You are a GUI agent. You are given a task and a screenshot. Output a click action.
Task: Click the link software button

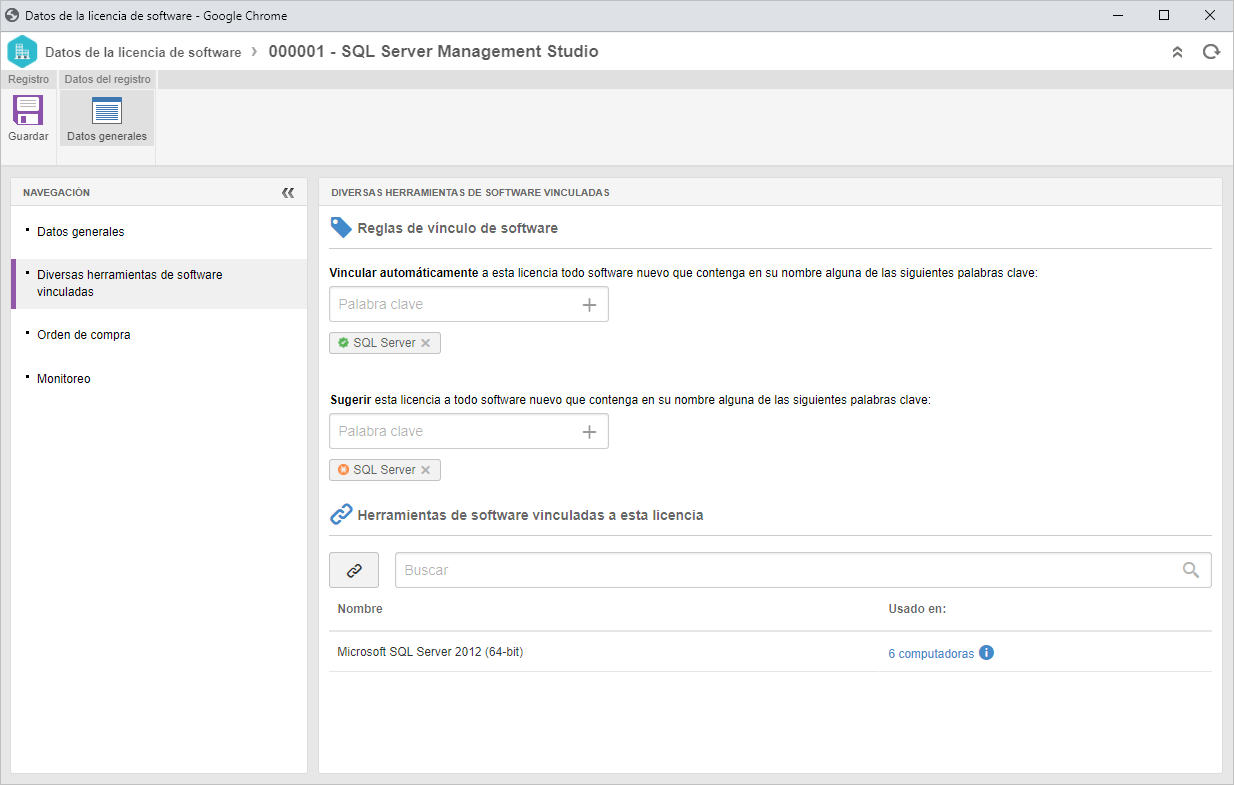(354, 570)
